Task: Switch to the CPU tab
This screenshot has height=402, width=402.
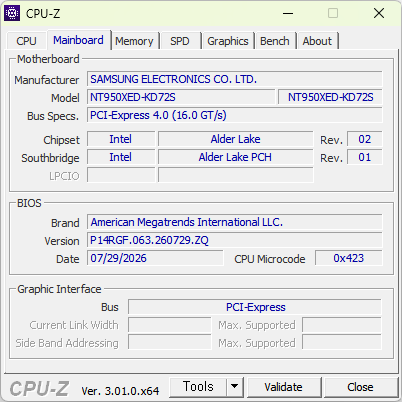Action: [26, 41]
